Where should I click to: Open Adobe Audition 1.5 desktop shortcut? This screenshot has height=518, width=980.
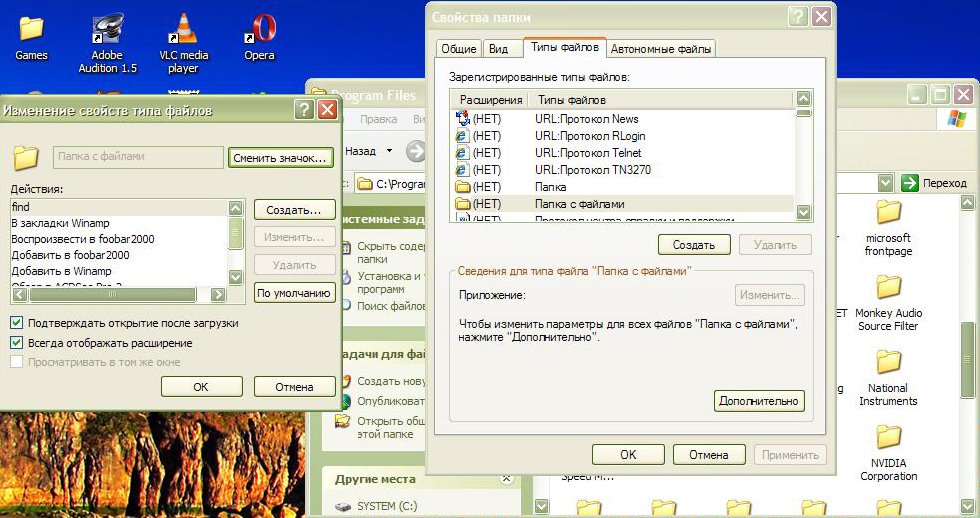[x=107, y=33]
